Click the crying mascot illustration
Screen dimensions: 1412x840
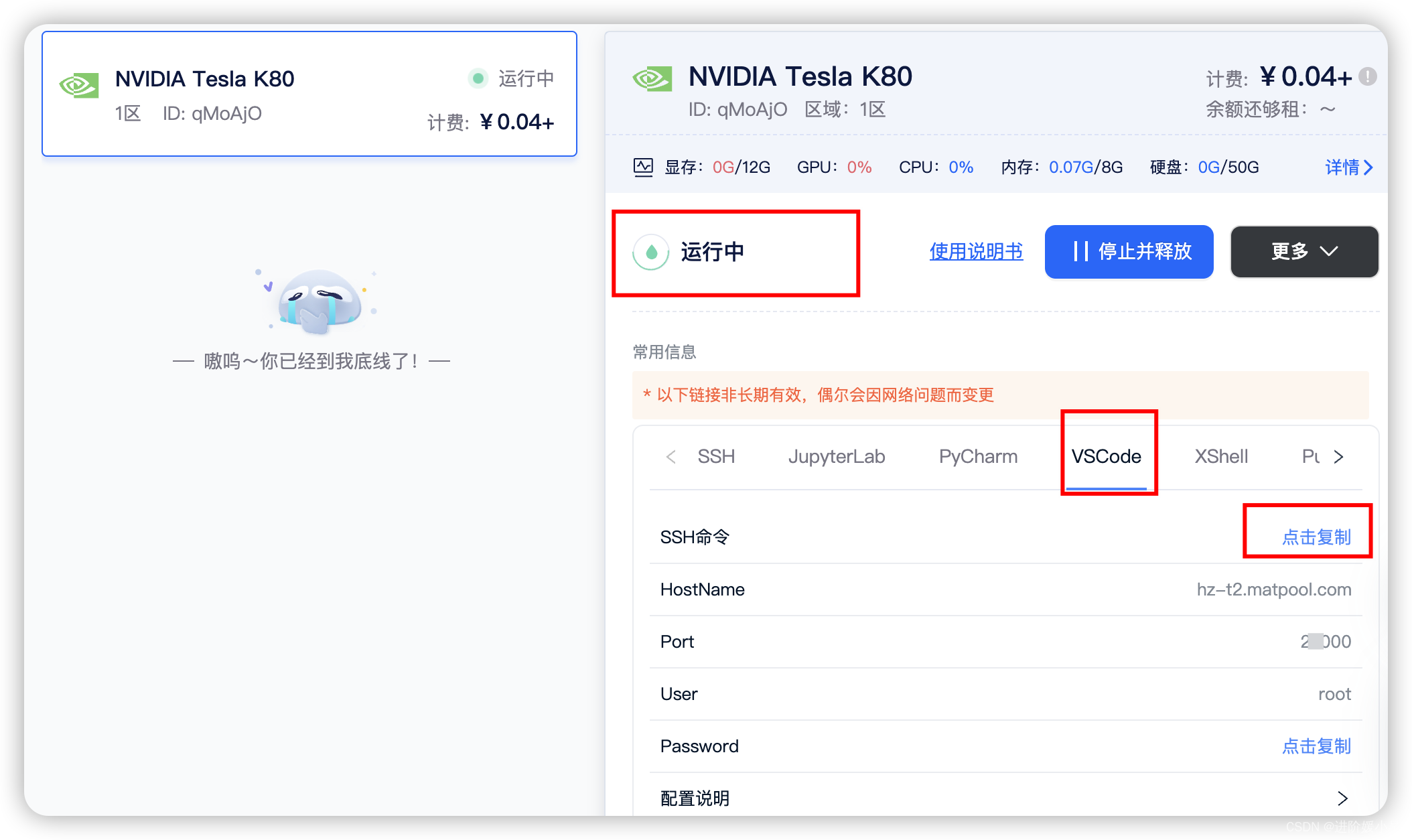[x=318, y=301]
